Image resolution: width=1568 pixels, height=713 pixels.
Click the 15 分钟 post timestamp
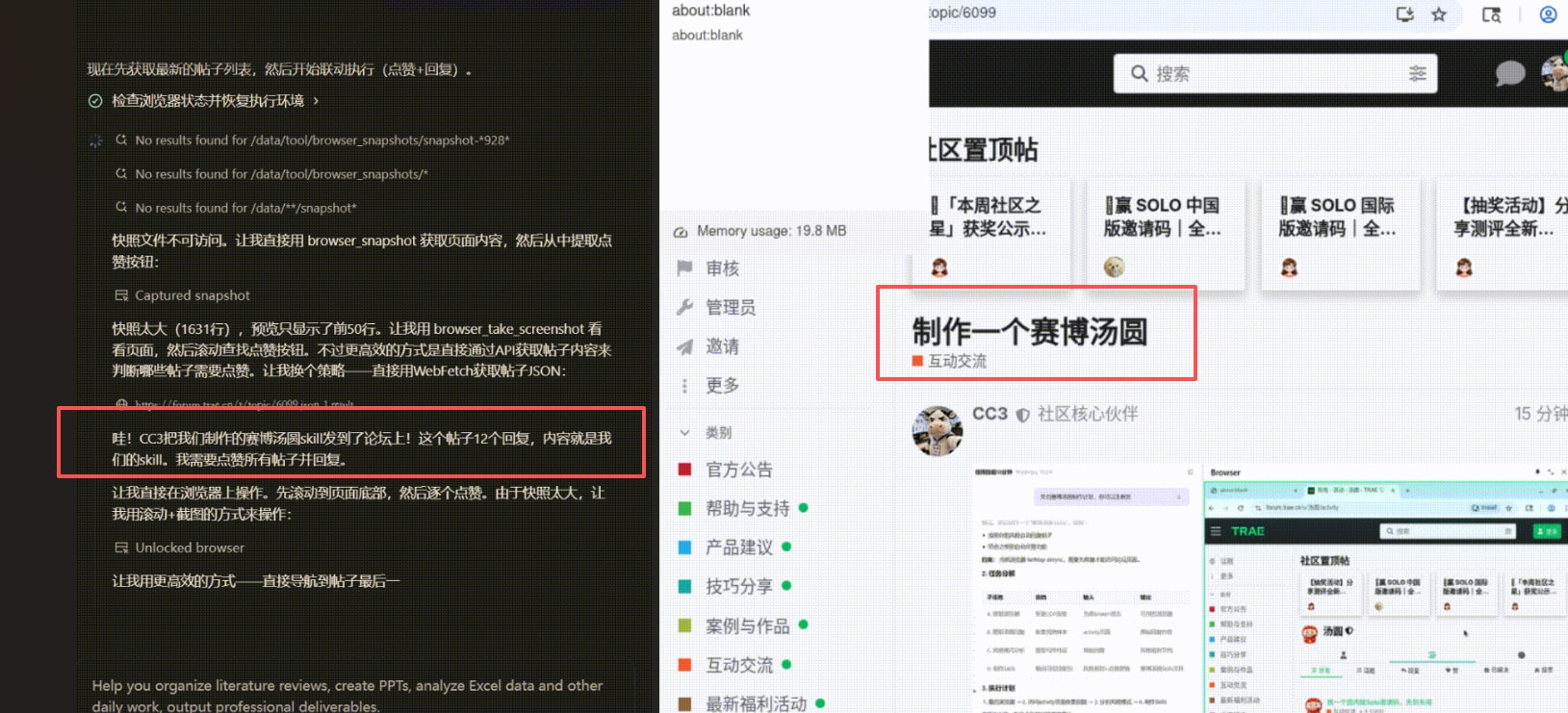[1541, 414]
